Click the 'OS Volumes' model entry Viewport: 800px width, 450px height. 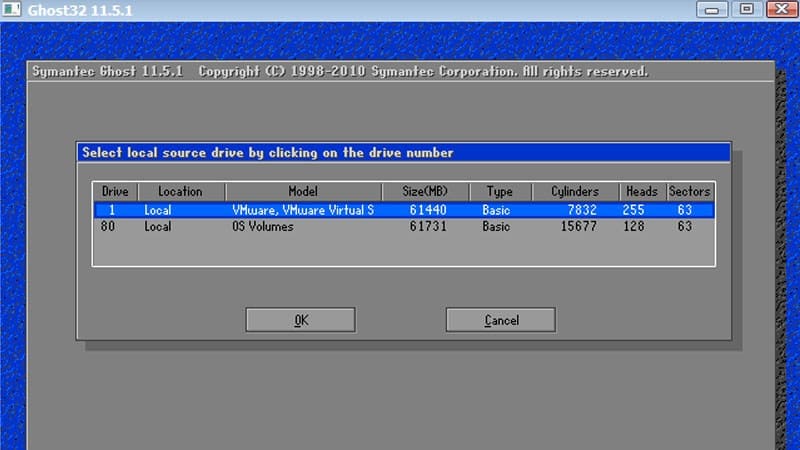[263, 227]
